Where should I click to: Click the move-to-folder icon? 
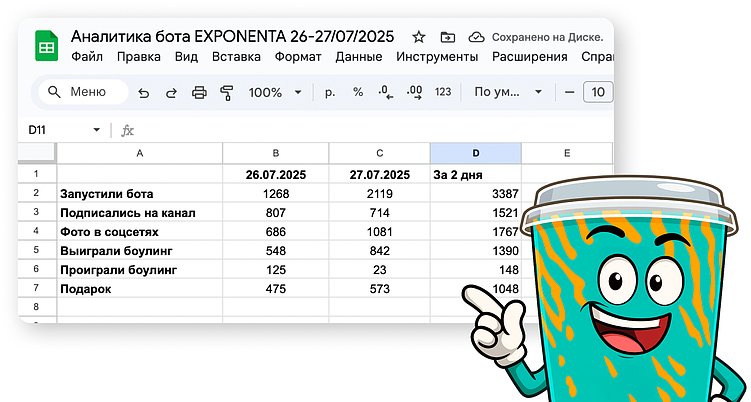point(447,37)
